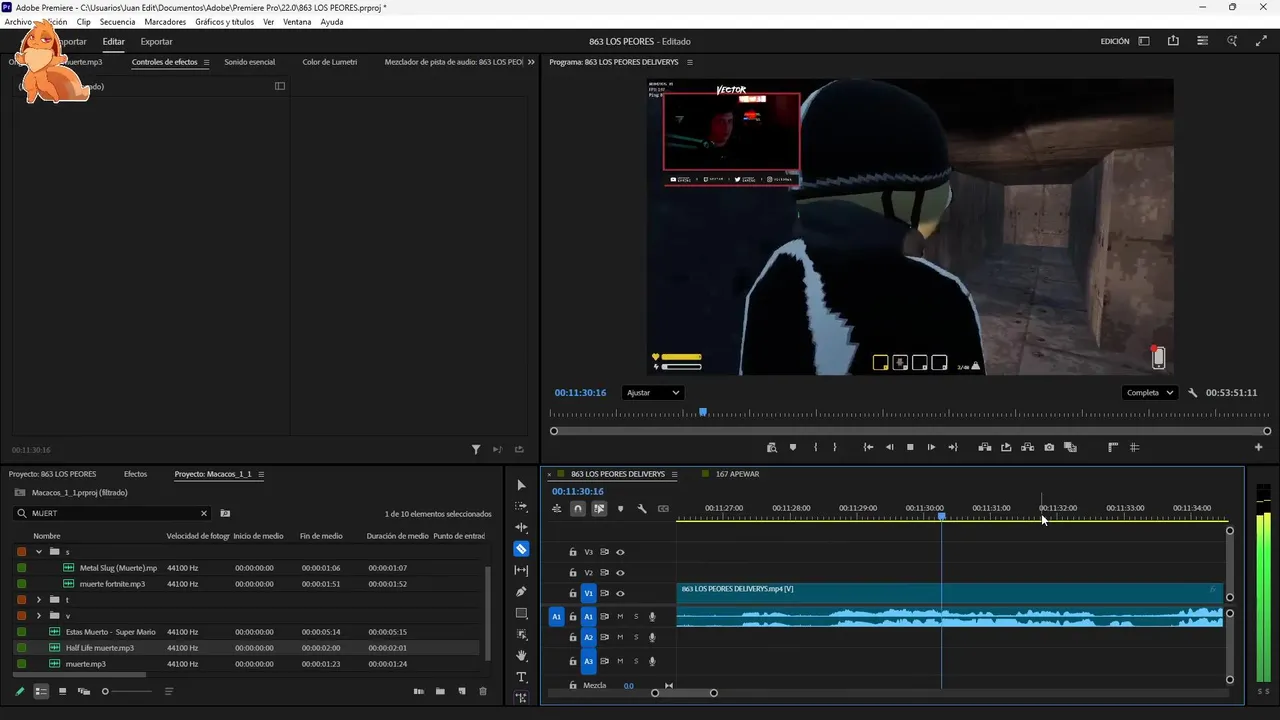Open timeline display settings wrench icon

tap(642, 509)
